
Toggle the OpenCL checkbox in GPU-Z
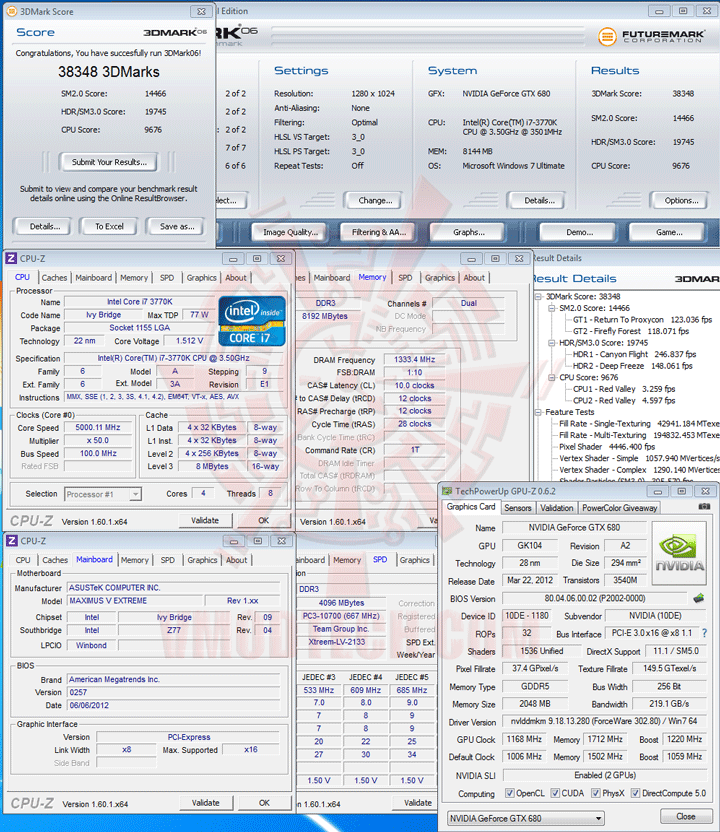click(x=509, y=793)
